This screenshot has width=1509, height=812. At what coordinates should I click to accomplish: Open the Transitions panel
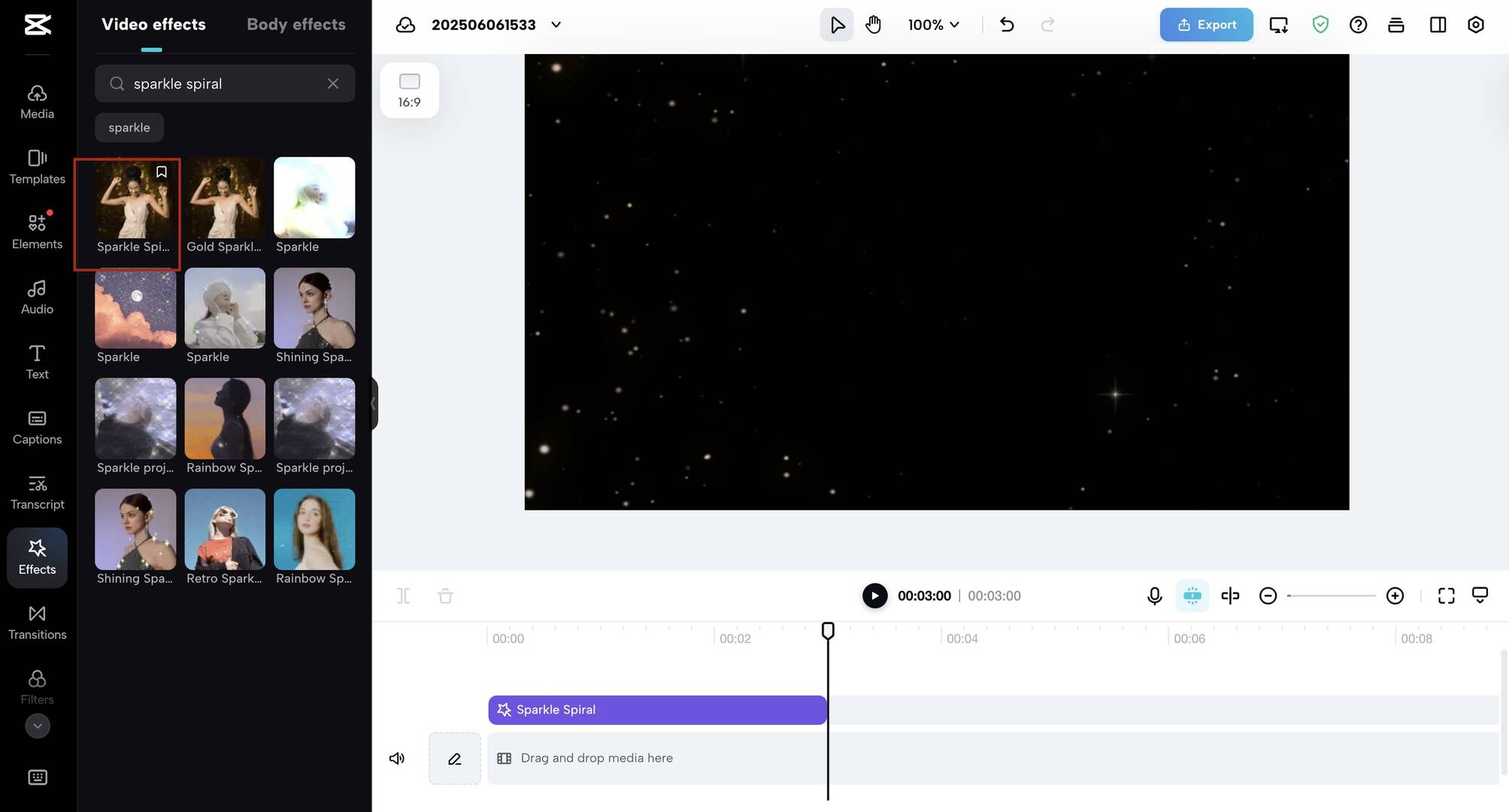37,623
